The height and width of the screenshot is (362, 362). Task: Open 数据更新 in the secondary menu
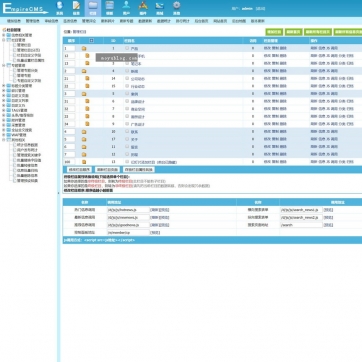point(145,21)
